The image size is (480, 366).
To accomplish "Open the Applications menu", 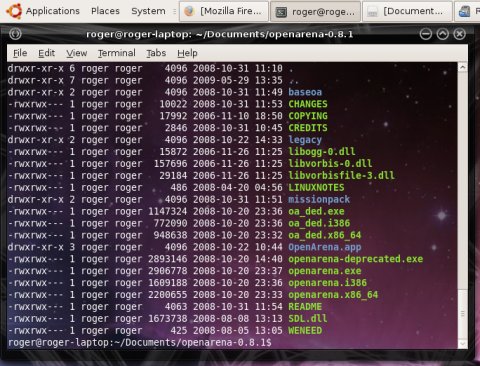I will [53, 11].
